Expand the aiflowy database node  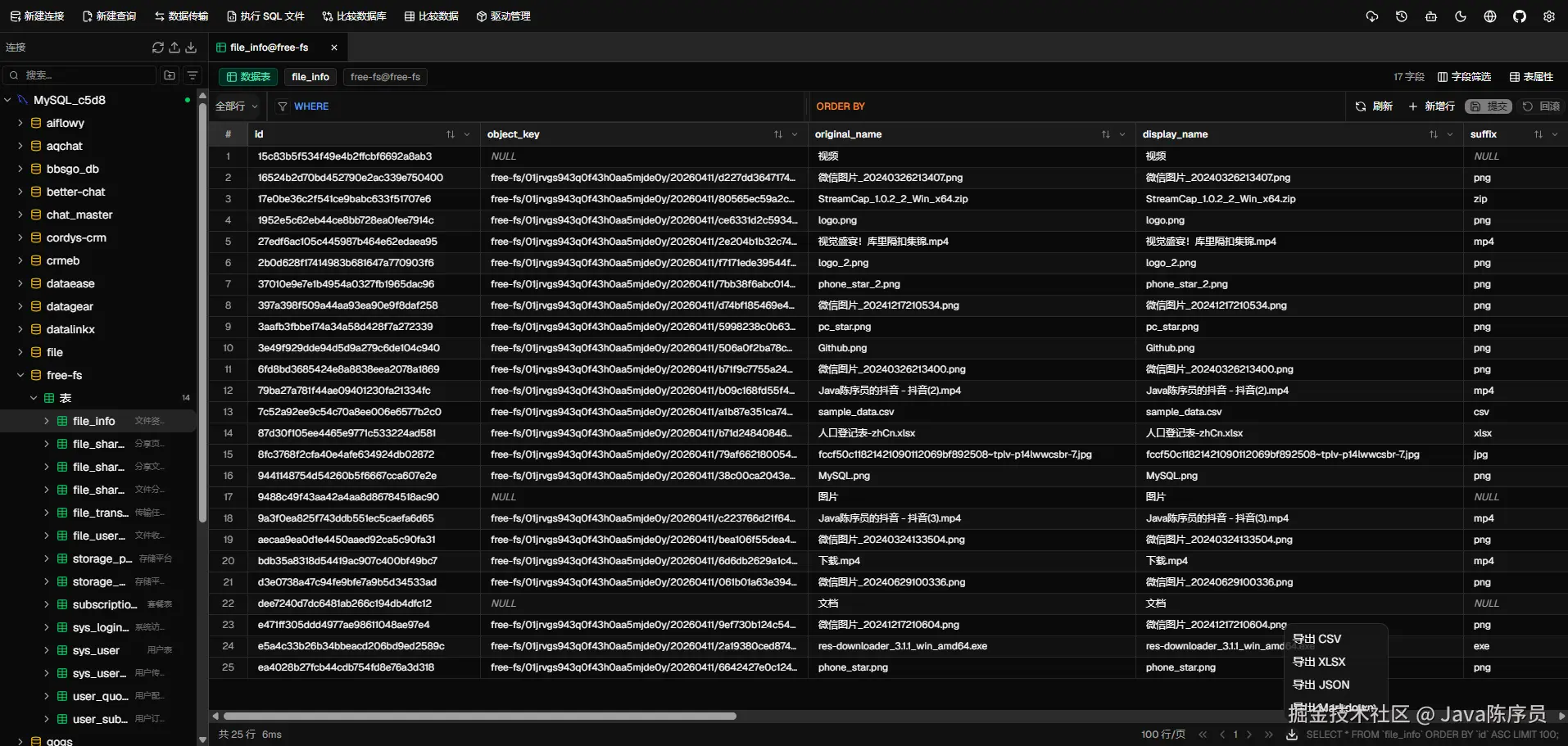click(x=20, y=123)
